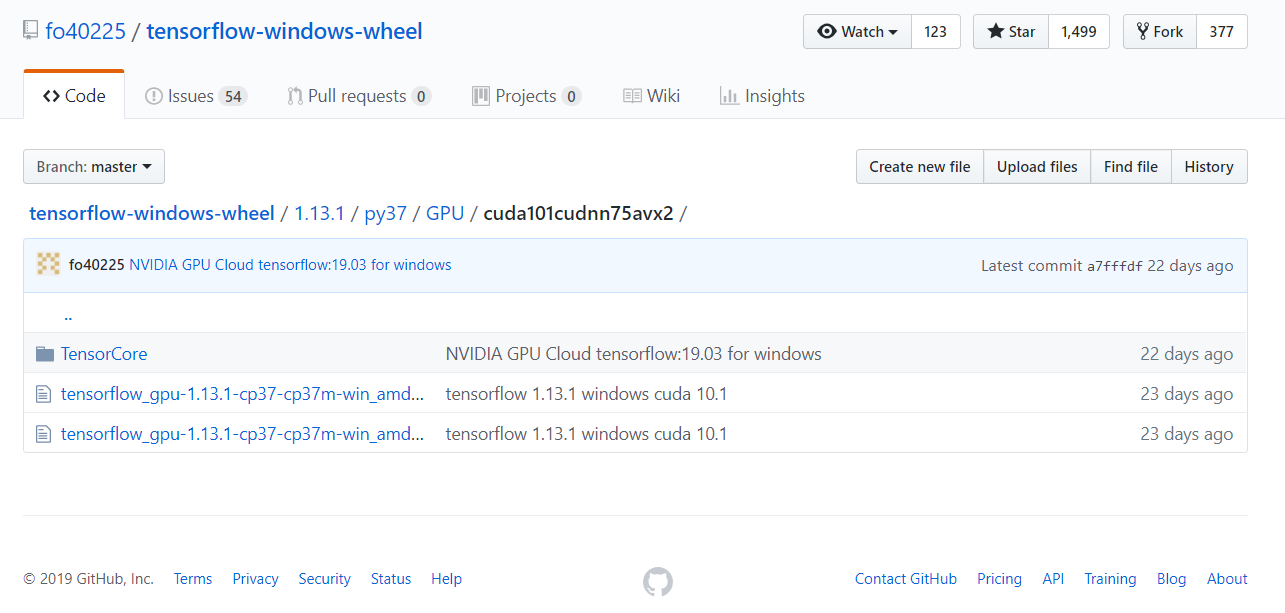
Task: Click the repository book icon
Action: pyautogui.click(x=31, y=31)
